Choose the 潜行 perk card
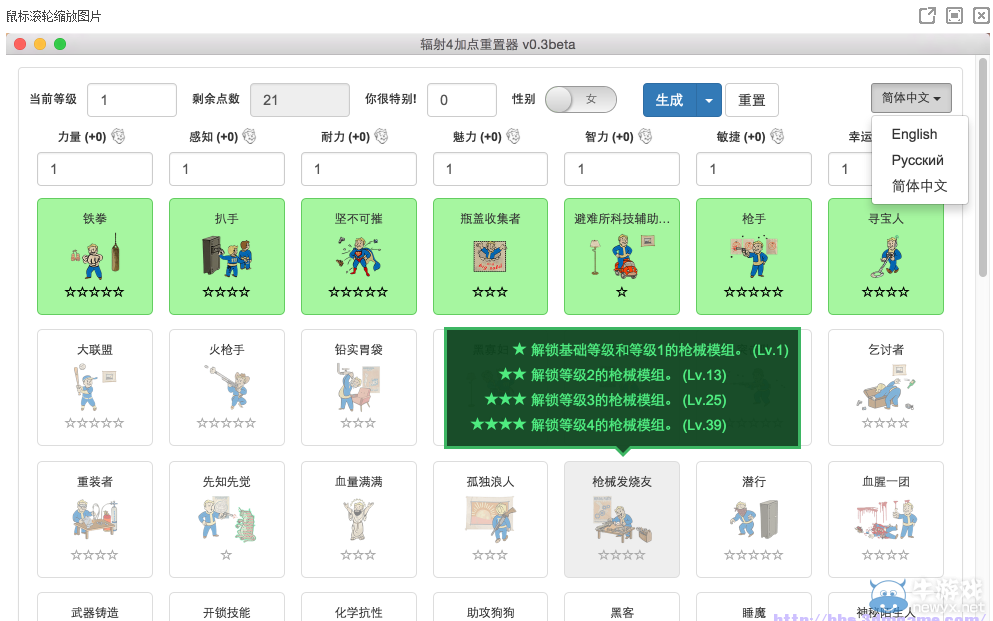This screenshot has width=993, height=621. [754, 519]
